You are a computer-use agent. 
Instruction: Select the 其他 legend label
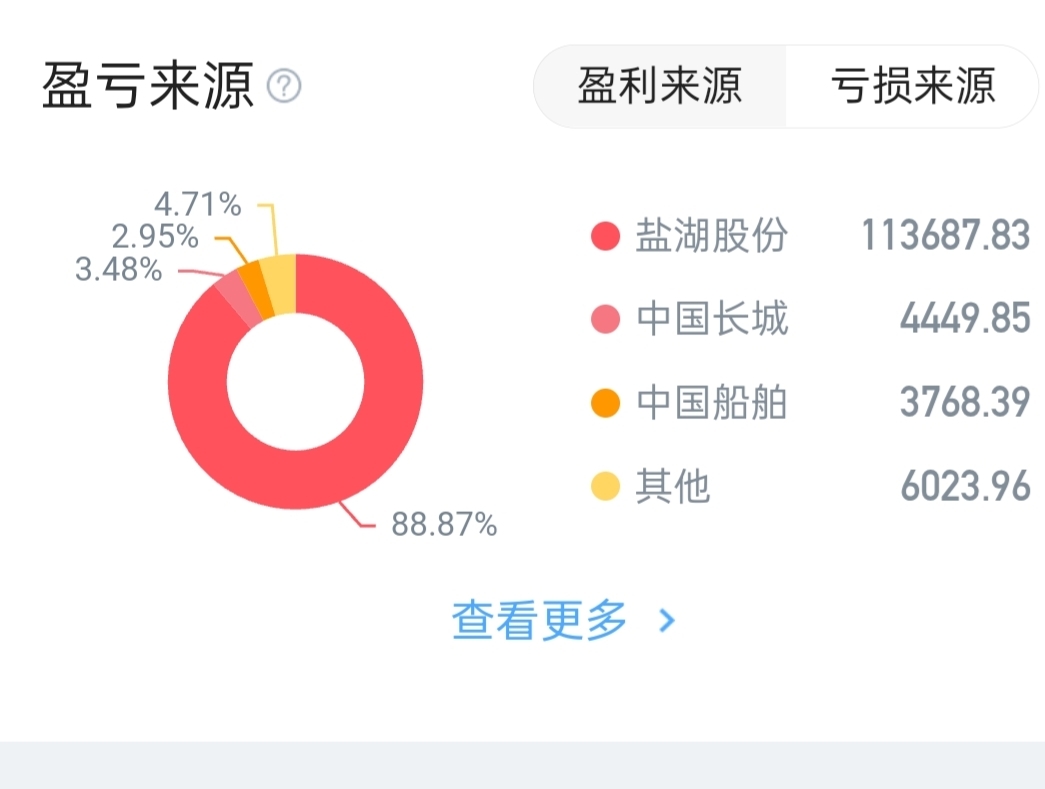673,487
